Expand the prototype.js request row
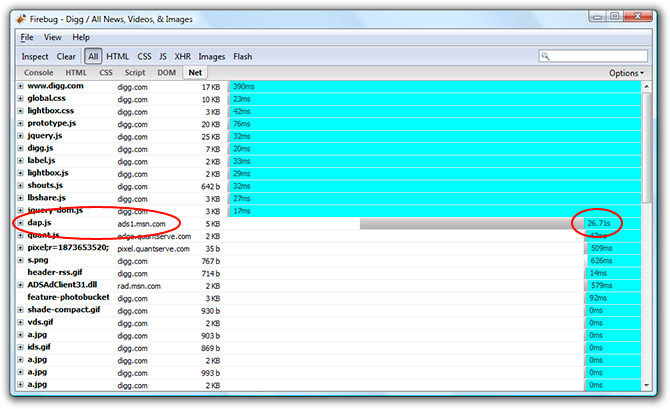 20,123
